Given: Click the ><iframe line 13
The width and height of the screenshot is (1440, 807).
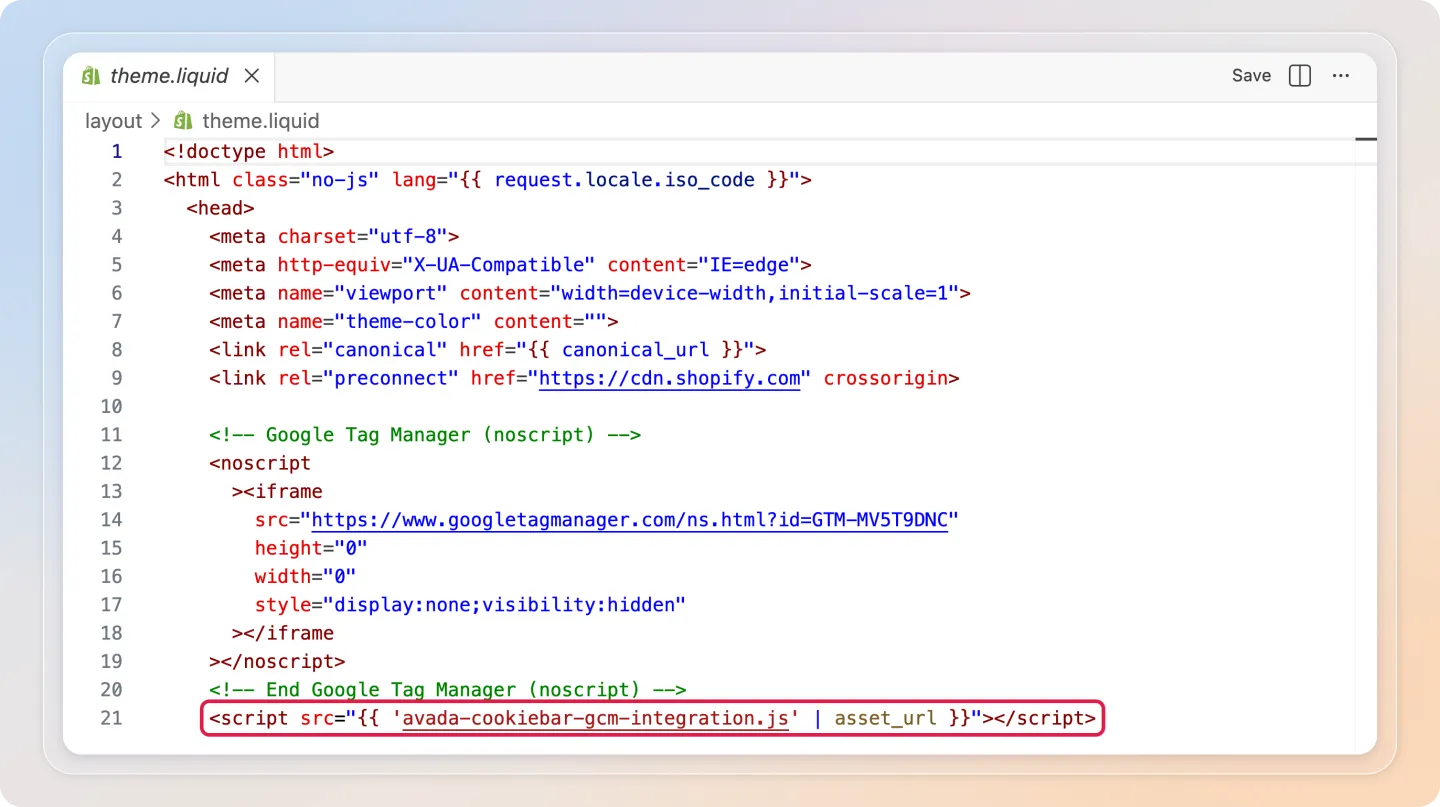Looking at the screenshot, I should (278, 492).
